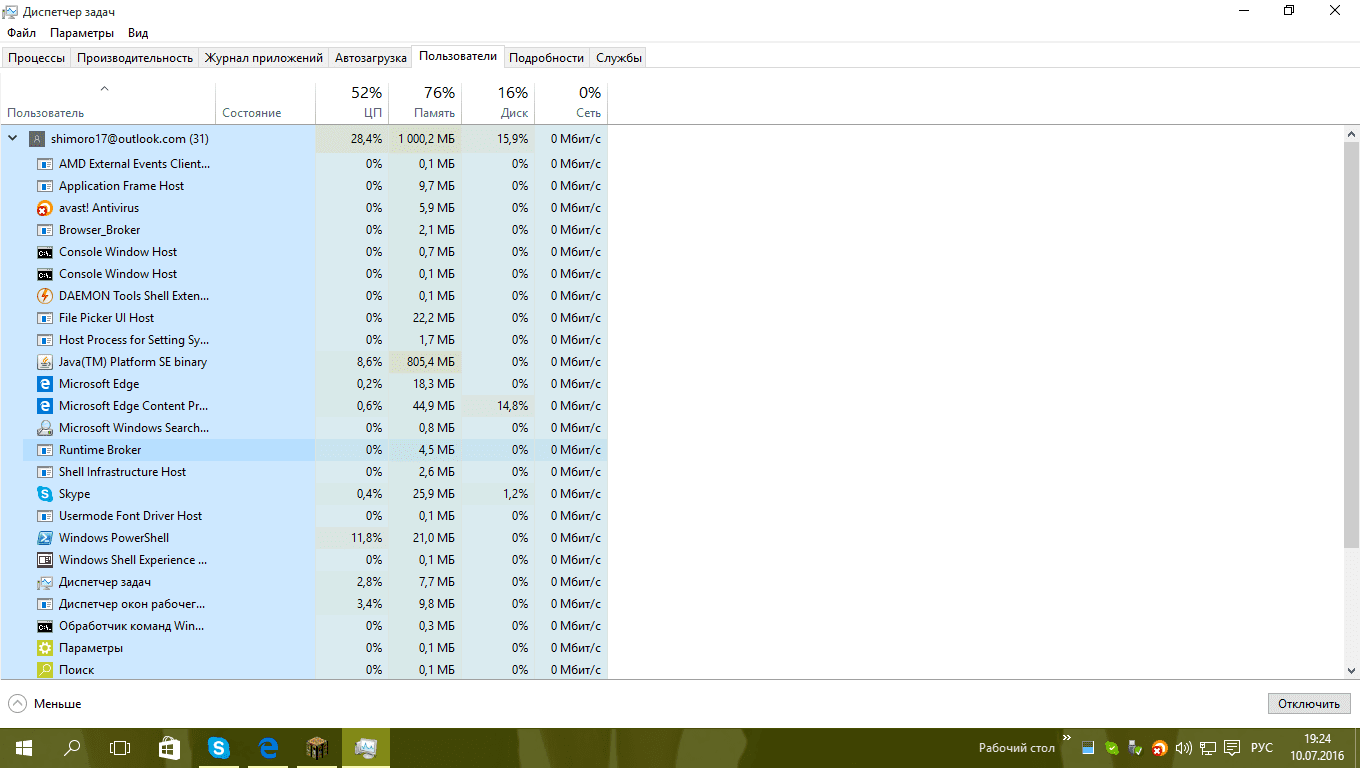Switch to the Автозагрузка tab

[x=371, y=58]
